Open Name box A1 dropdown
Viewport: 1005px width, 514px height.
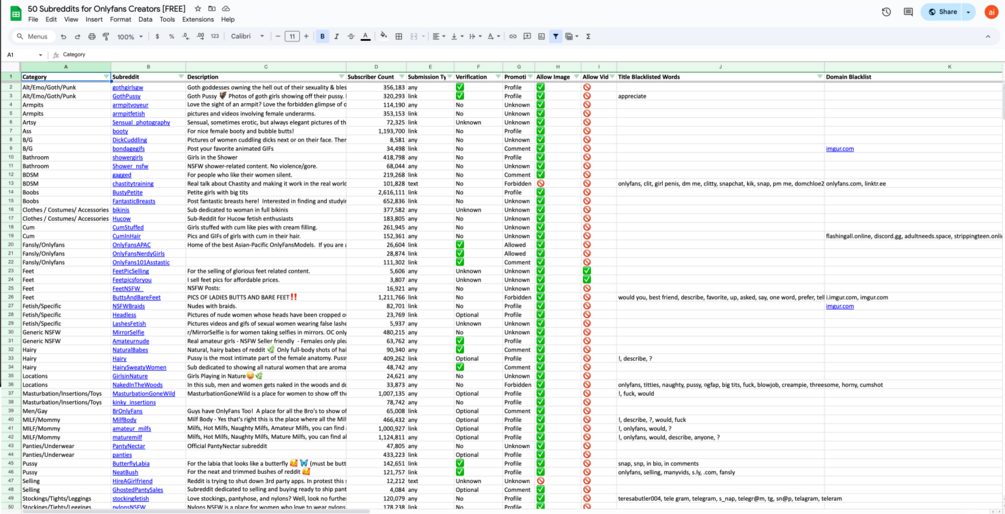click(40, 55)
